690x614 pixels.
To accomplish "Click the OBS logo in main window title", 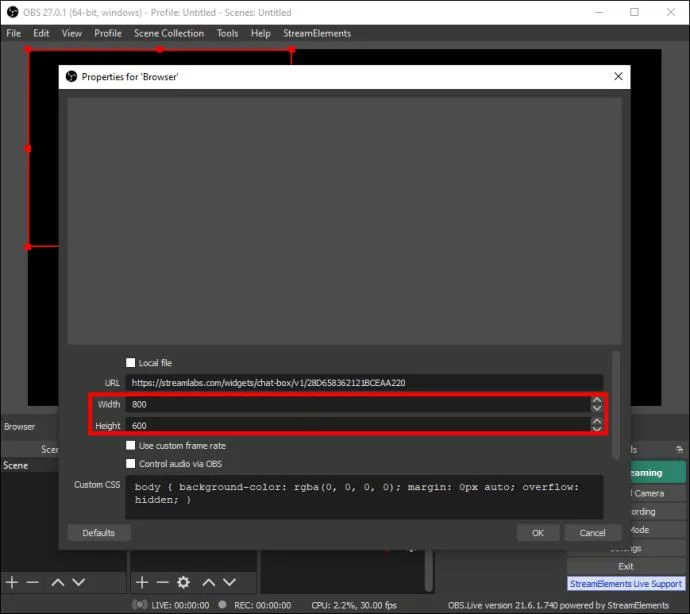I will [12, 12].
